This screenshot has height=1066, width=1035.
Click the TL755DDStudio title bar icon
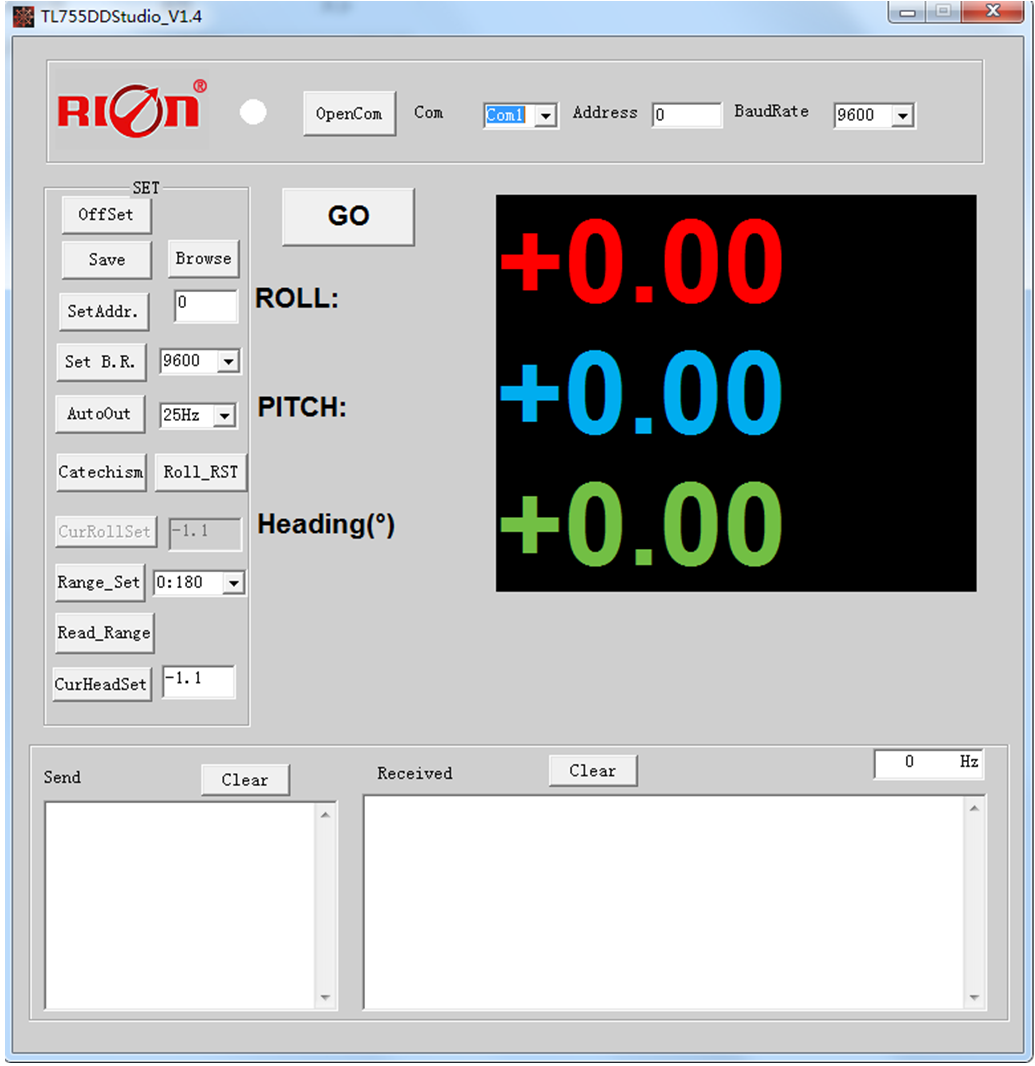(x=23, y=16)
